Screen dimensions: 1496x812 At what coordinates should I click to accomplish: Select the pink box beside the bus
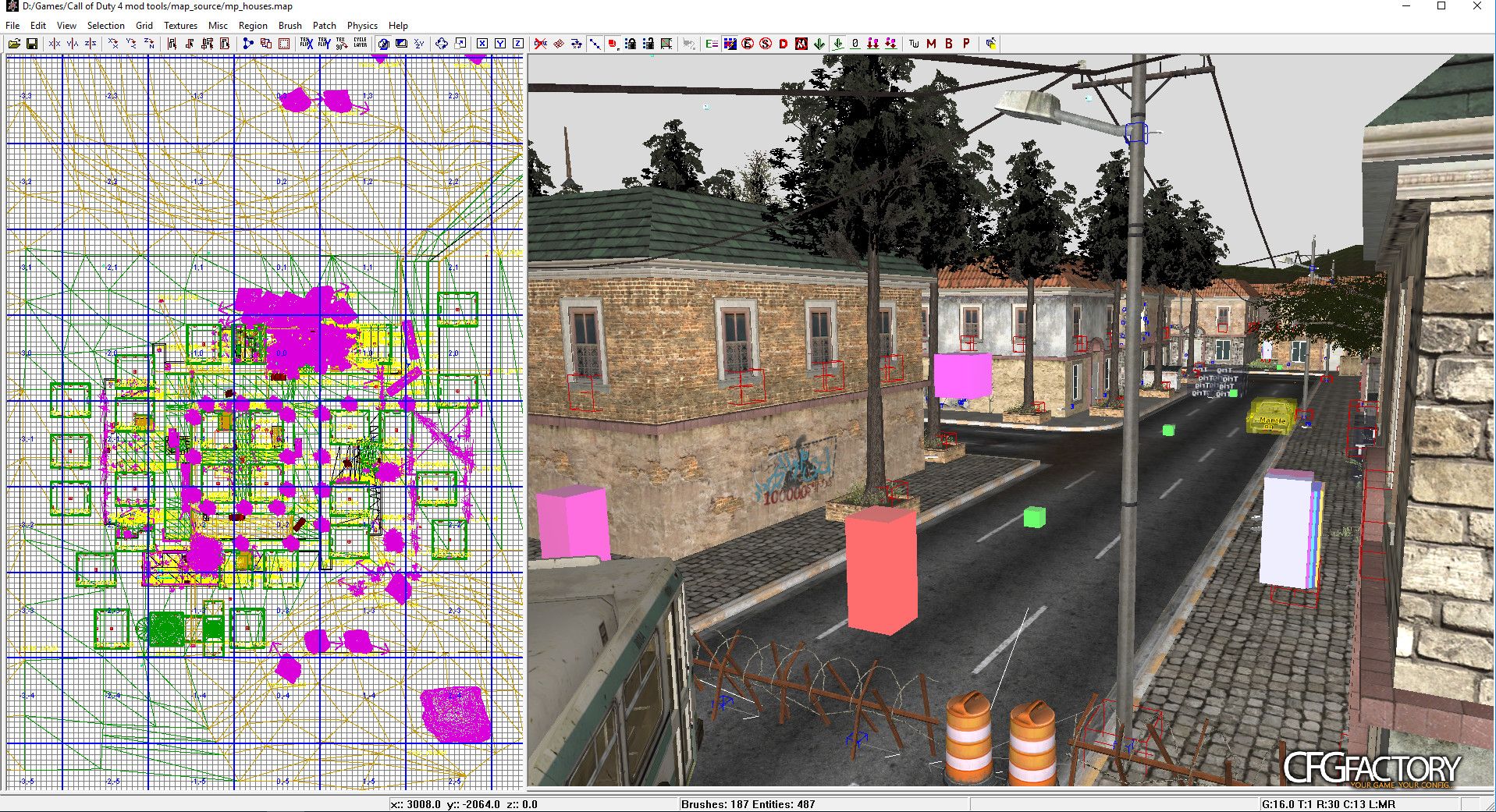coord(573,522)
